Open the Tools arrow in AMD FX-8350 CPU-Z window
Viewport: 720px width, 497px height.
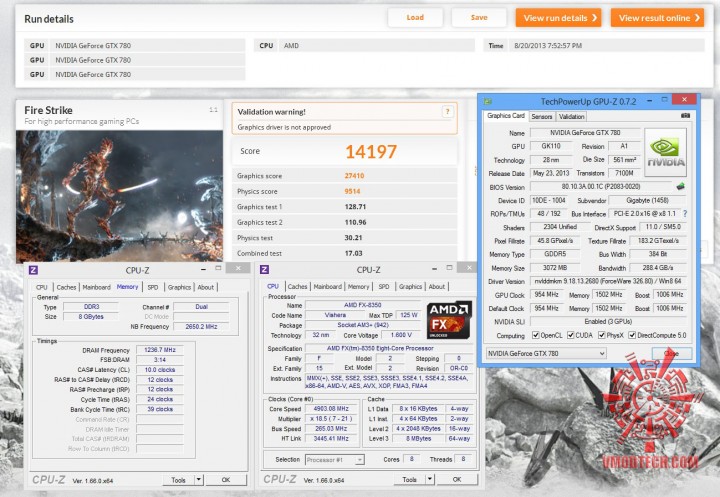(430, 479)
